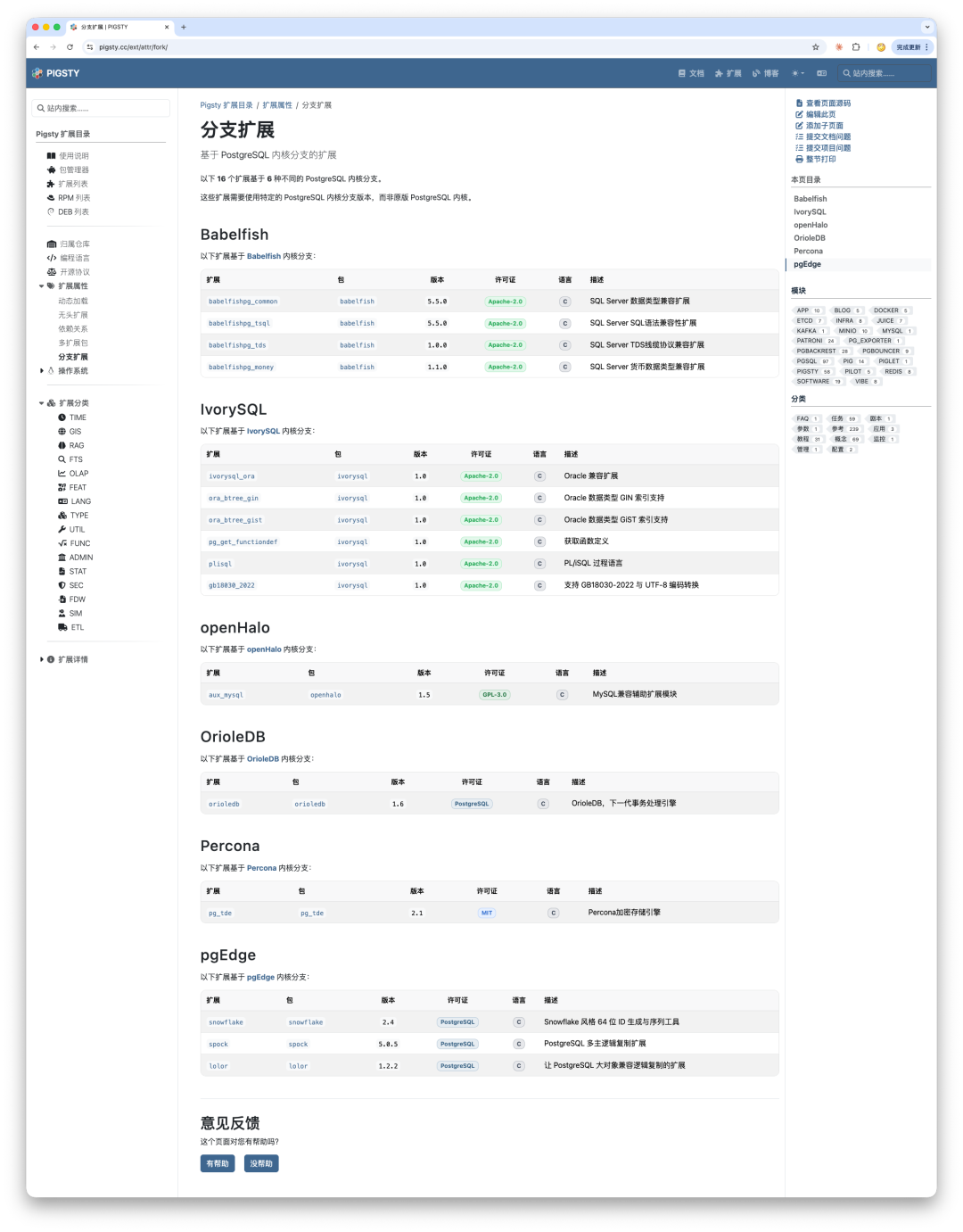Viewport: 963px width, 1232px height.
Task: Expand the 扩展详情 tree section
Action: [x=41, y=659]
